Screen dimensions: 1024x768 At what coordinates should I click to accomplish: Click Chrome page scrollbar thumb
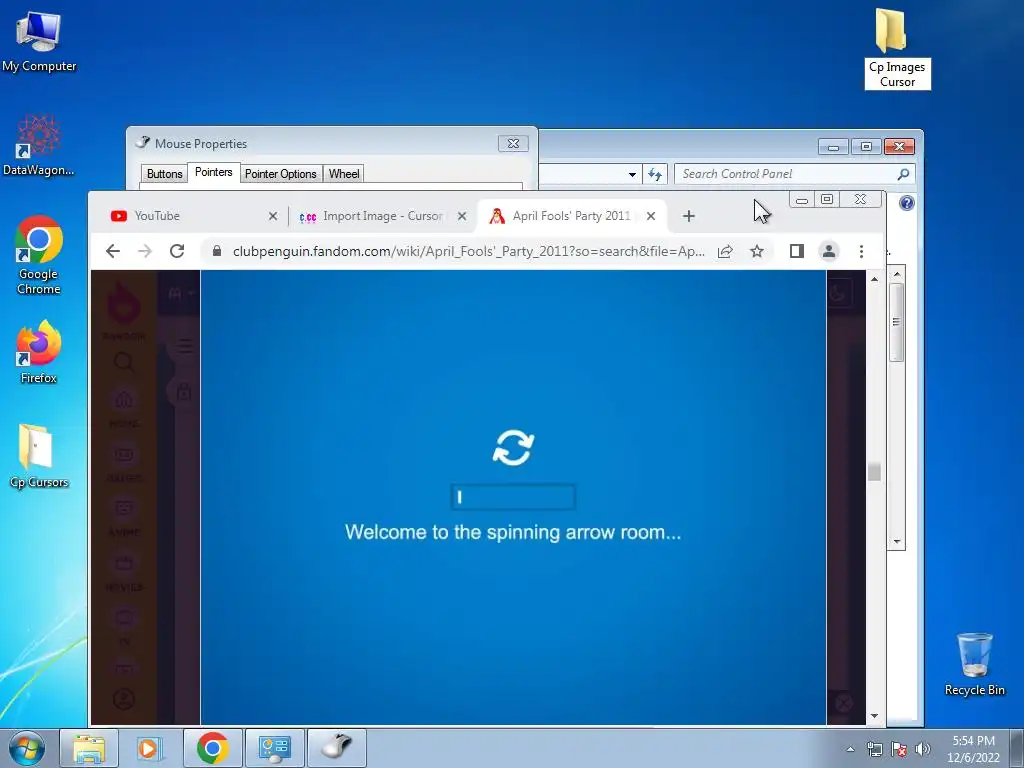(874, 472)
